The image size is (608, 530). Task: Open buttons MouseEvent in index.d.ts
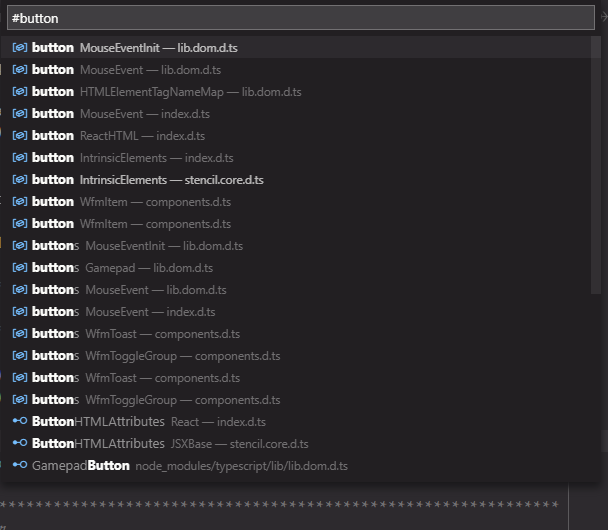coord(301,312)
